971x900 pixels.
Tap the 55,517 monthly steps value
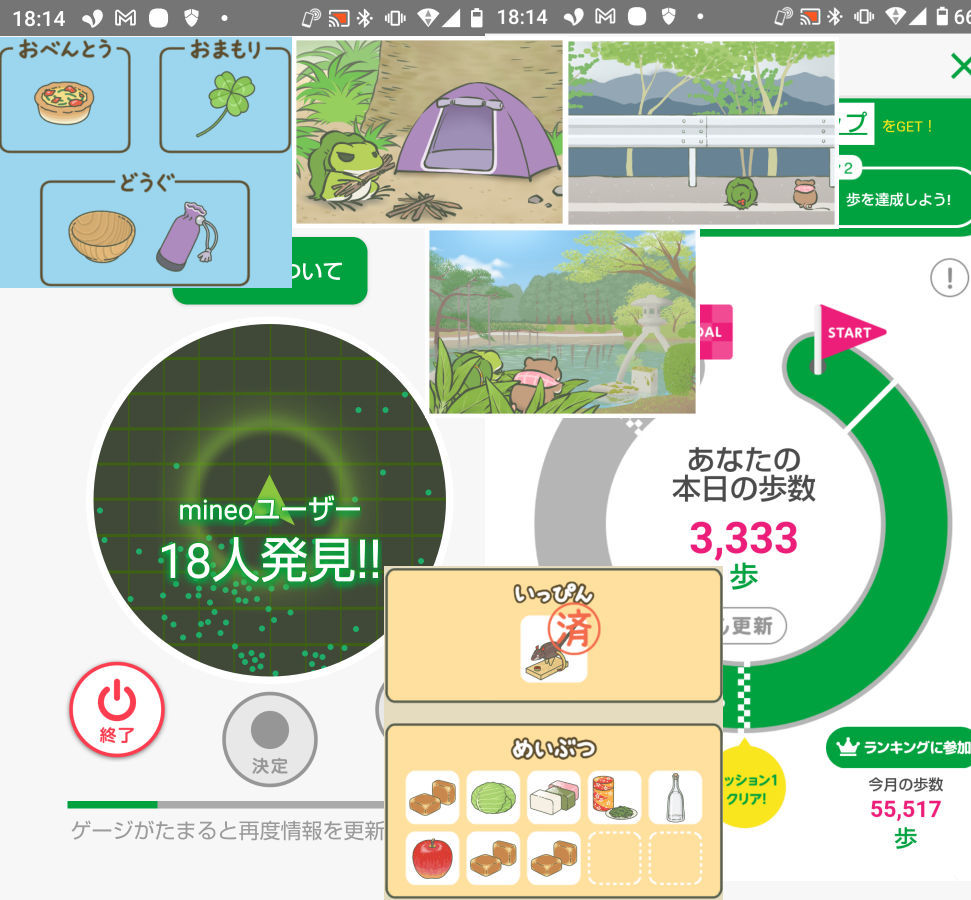coord(905,809)
